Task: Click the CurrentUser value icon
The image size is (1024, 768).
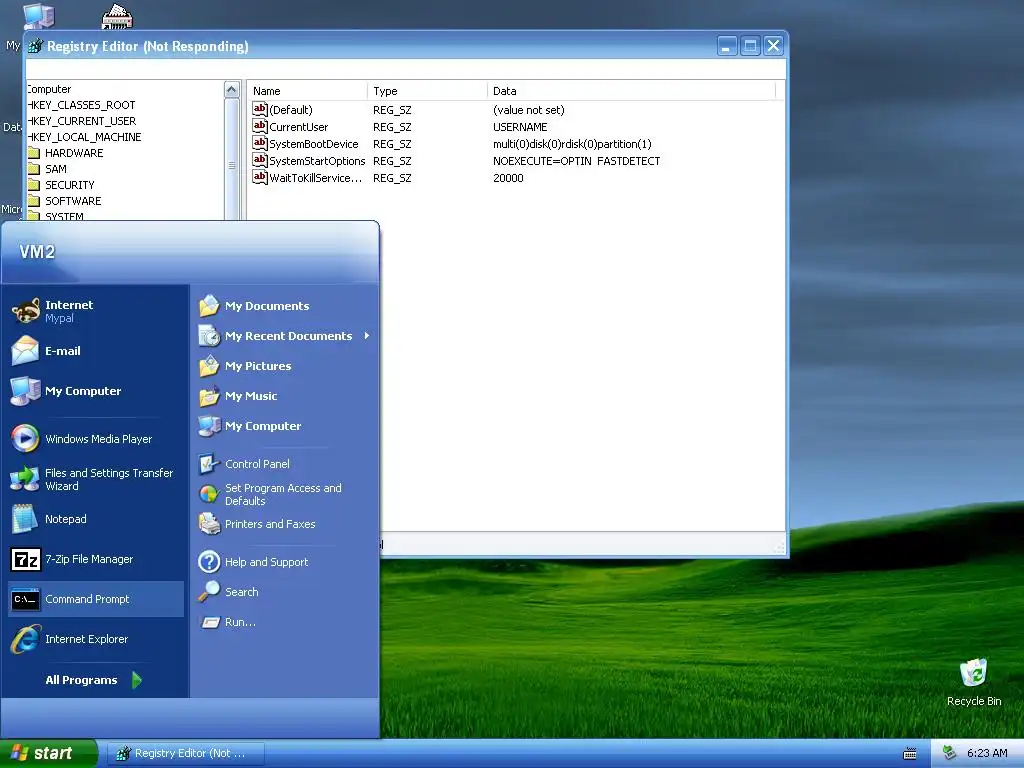Action: pyautogui.click(x=260, y=126)
